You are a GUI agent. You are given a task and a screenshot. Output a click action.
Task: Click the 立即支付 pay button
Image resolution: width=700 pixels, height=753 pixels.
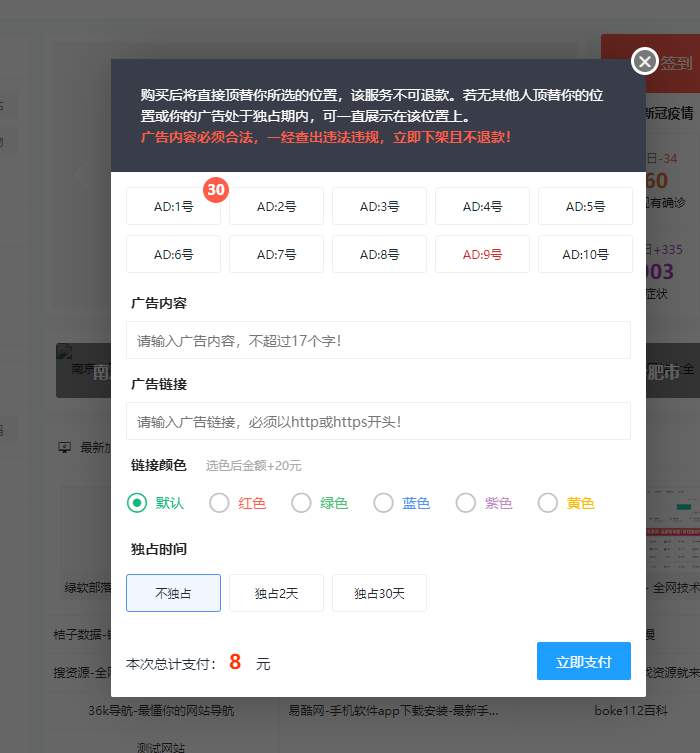tap(584, 661)
